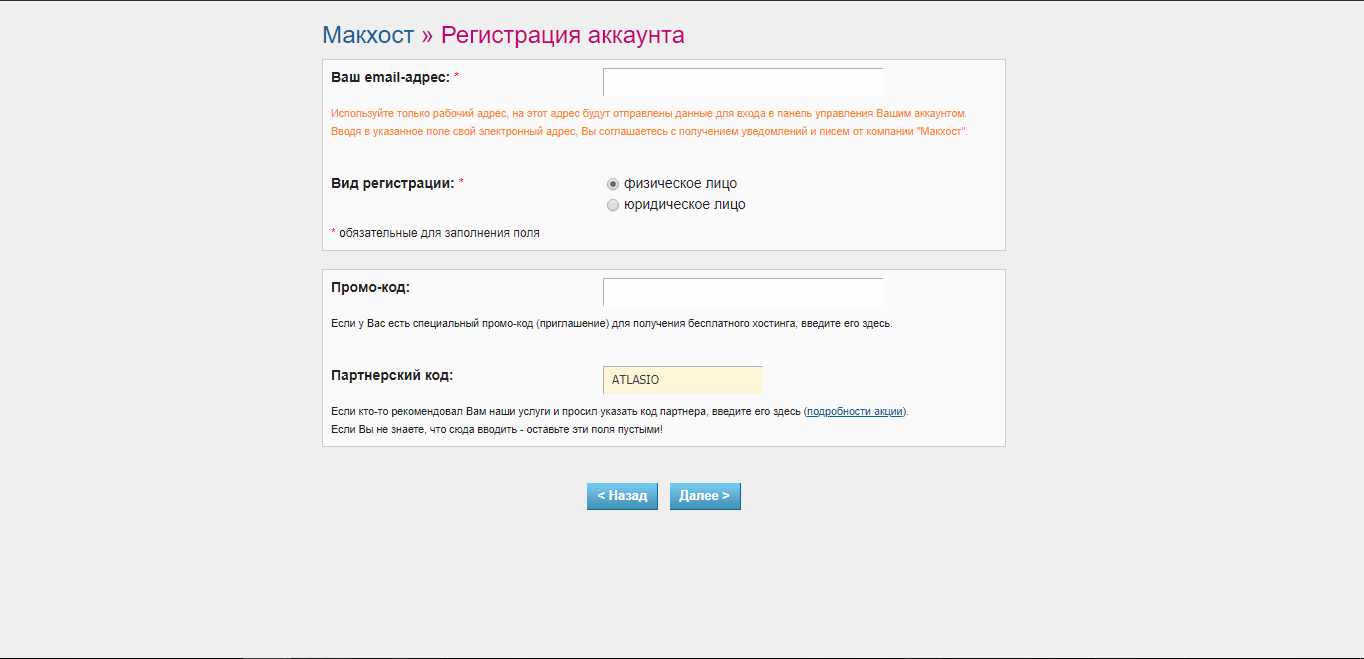The height and width of the screenshot is (659, 1364).
Task: Click the юридическое лицо label text
Action: pos(684,205)
